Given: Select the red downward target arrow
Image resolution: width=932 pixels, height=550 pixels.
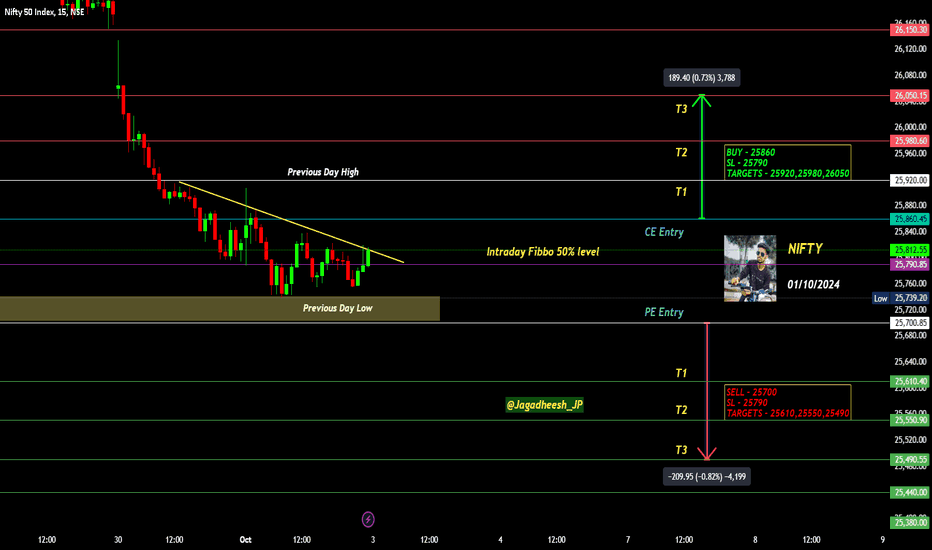Looking at the screenshot, I should (x=707, y=392).
